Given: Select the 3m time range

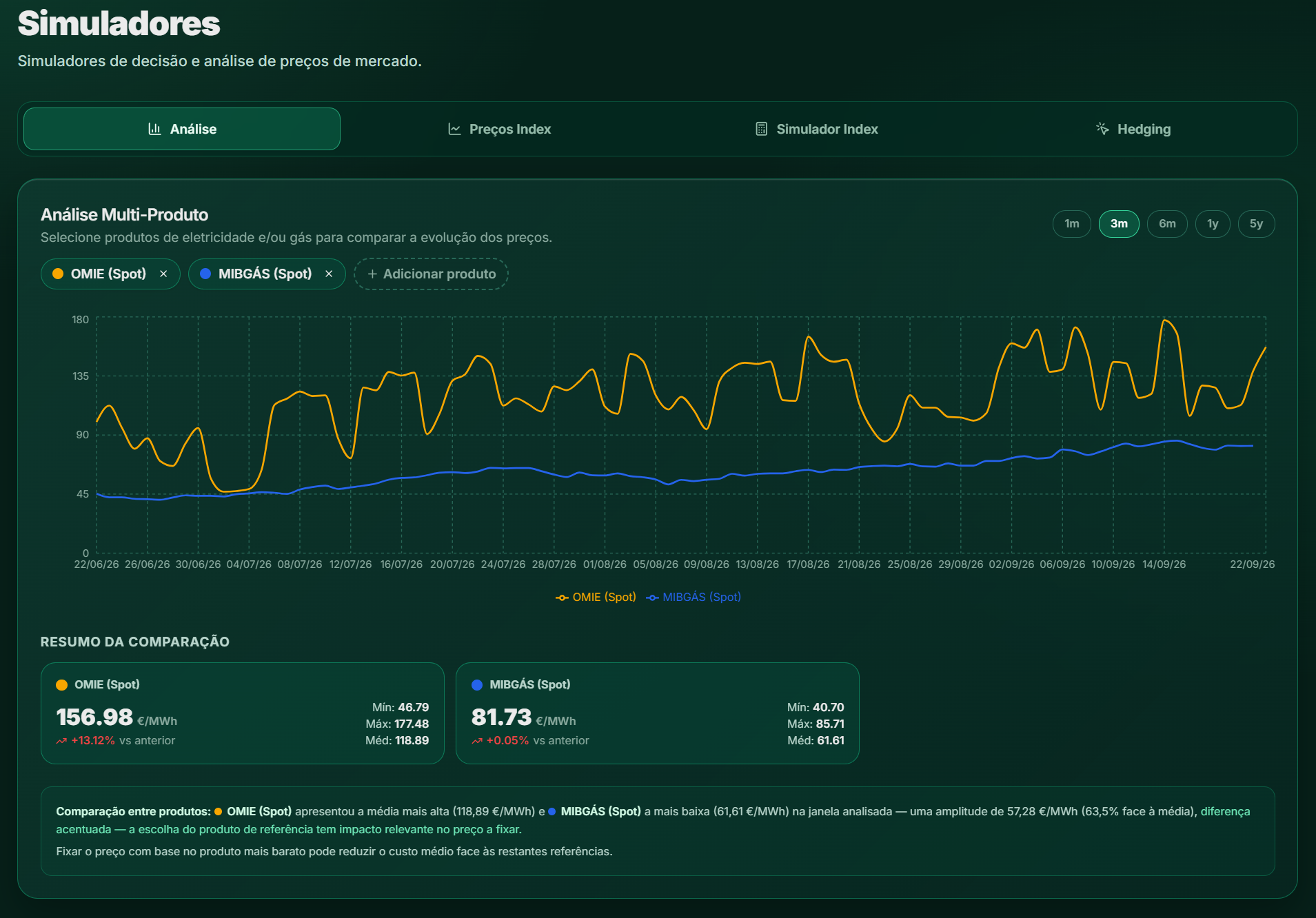Looking at the screenshot, I should 1119,224.
